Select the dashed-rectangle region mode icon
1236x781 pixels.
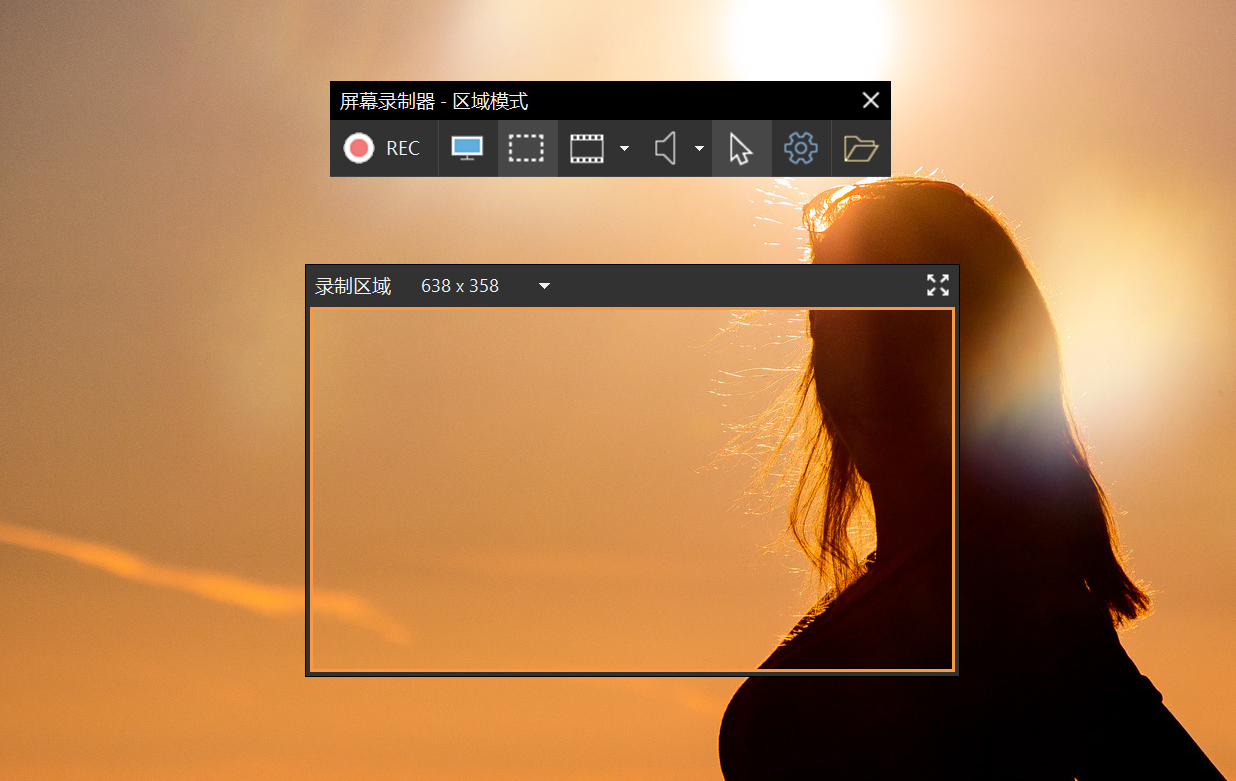click(x=526, y=148)
